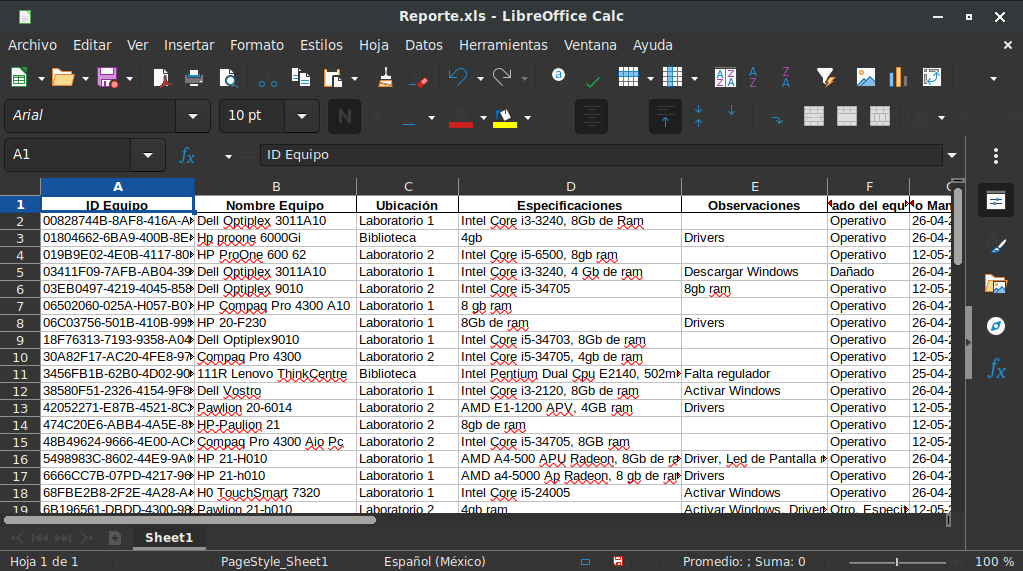Screen dimensions: 1023x571
Task: Apply red font color swatch
Action: pos(461,117)
